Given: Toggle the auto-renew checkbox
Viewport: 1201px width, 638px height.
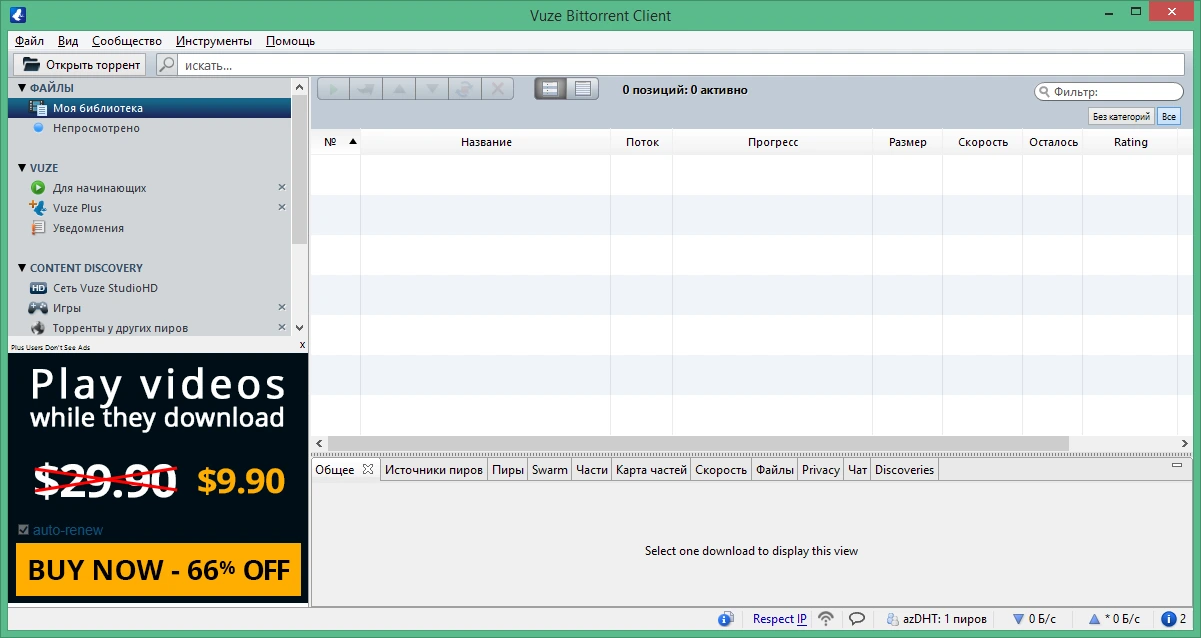Looking at the screenshot, I should tap(24, 530).
